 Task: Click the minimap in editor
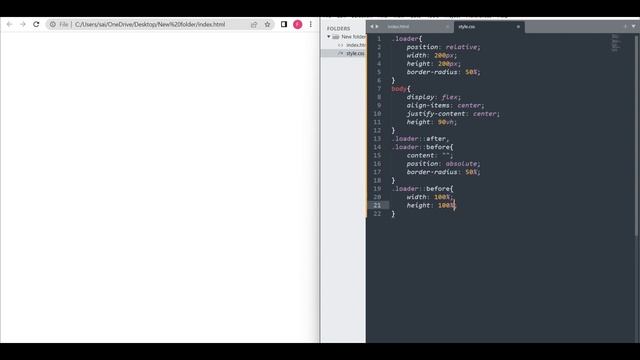616,43
